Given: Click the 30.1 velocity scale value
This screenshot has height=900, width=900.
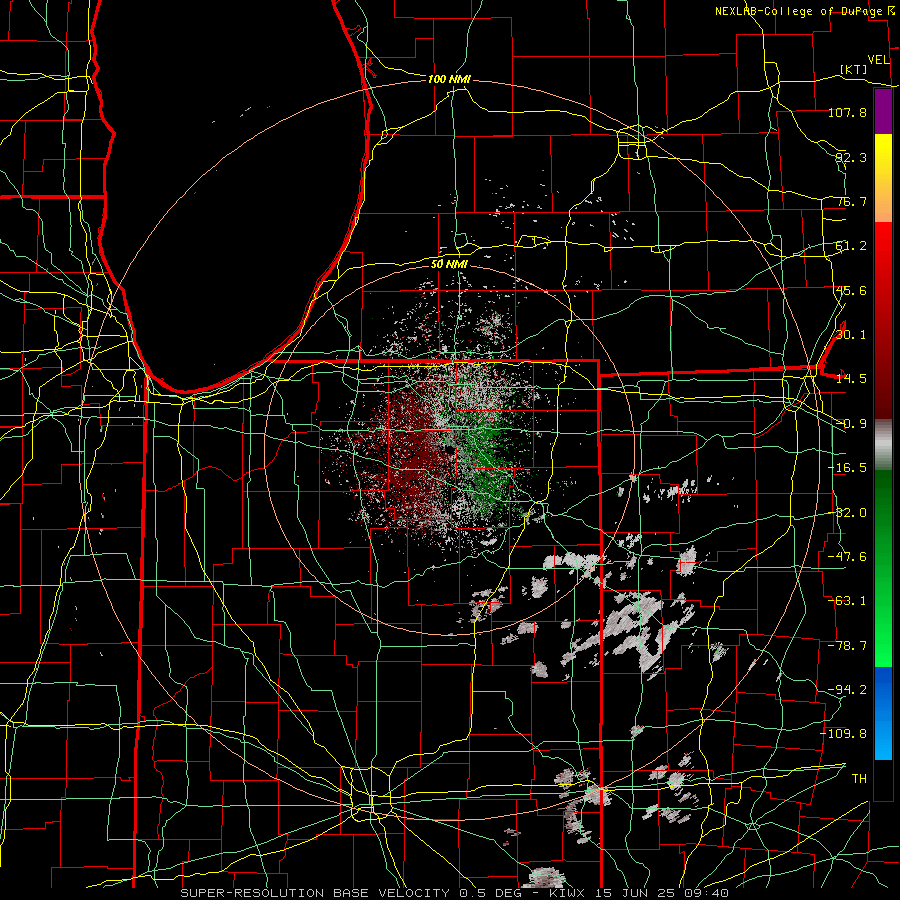Looking at the screenshot, I should [x=851, y=335].
